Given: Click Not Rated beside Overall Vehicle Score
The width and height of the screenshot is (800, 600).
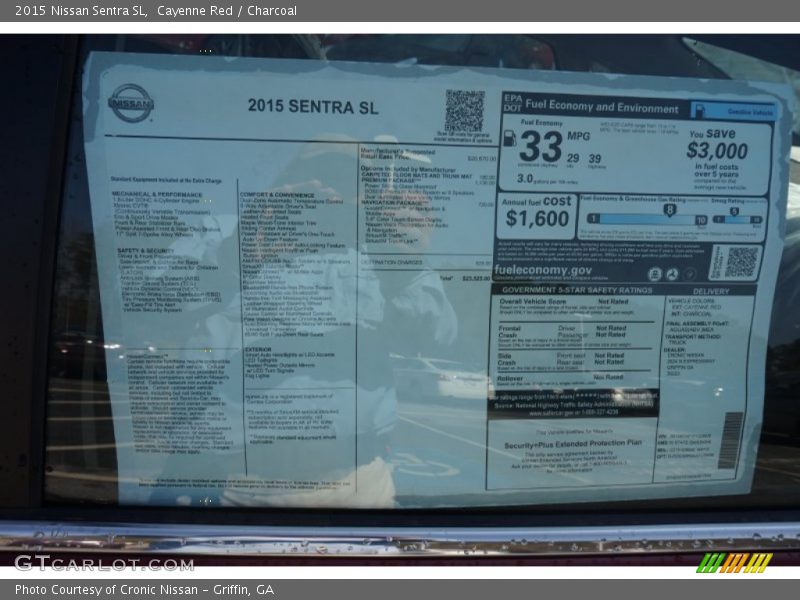Looking at the screenshot, I should [613, 302].
